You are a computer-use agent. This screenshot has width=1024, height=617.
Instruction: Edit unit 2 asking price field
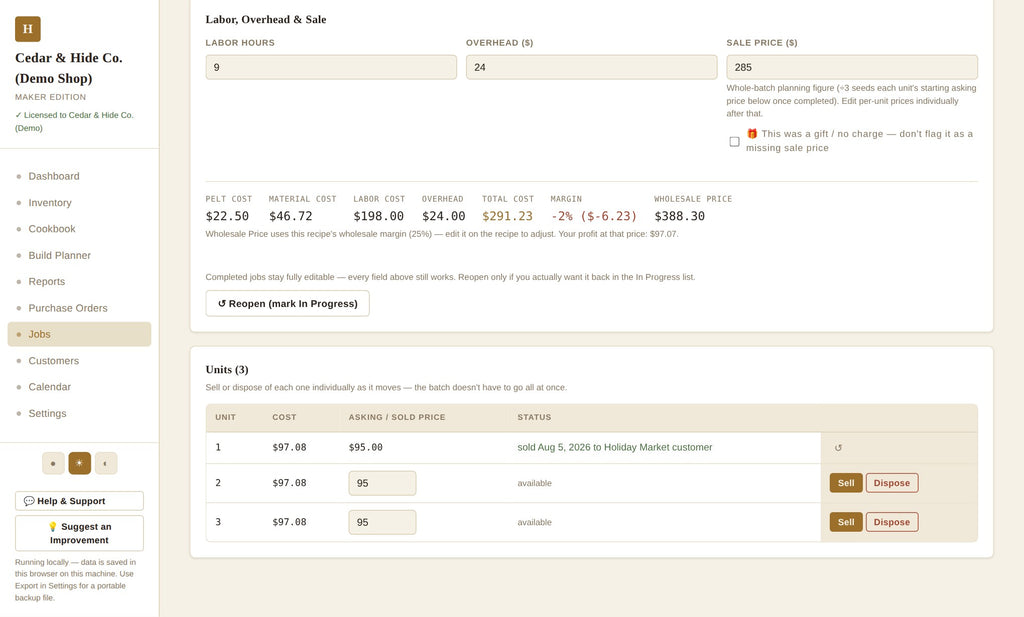click(x=382, y=483)
